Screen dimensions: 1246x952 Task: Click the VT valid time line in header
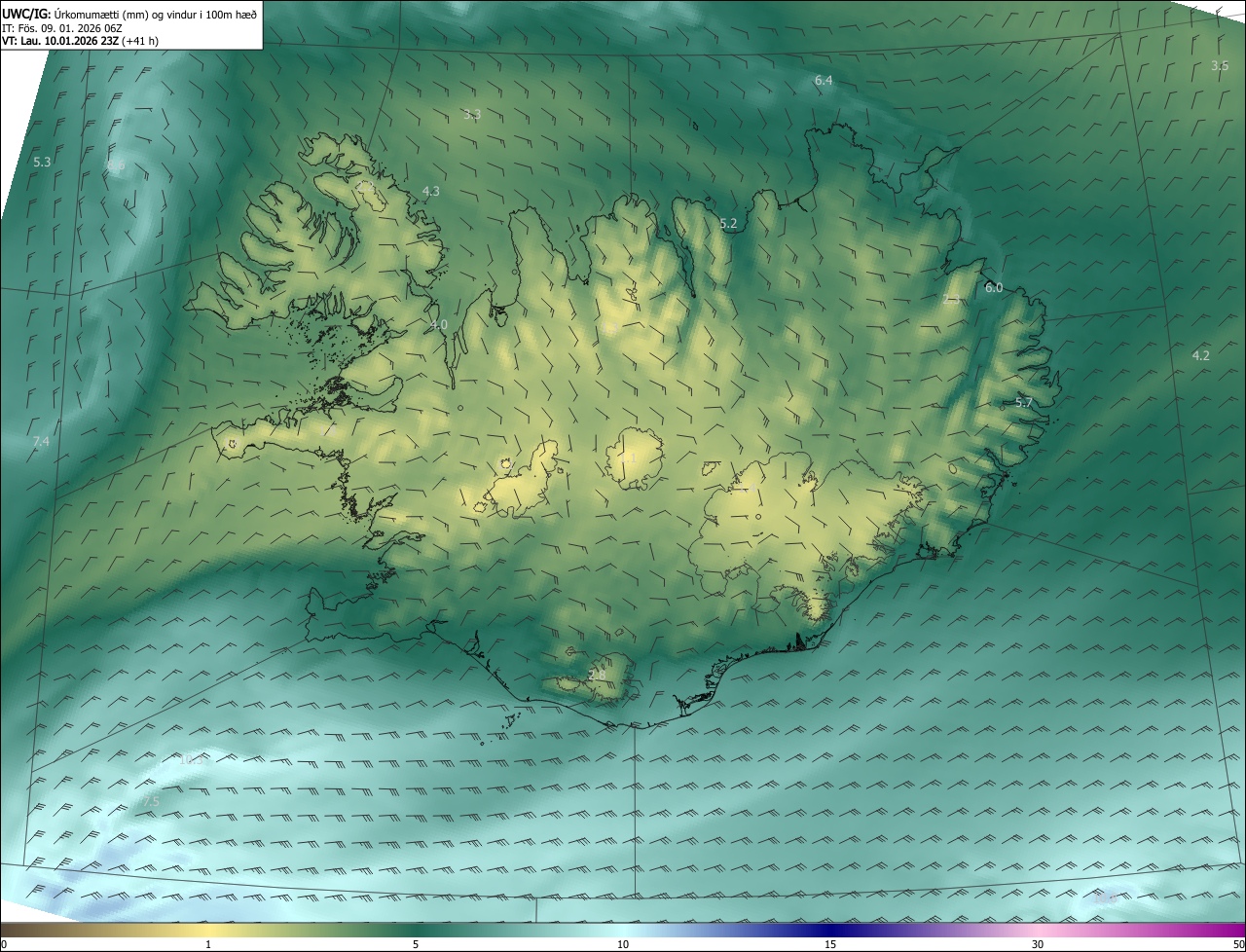pos(80,41)
